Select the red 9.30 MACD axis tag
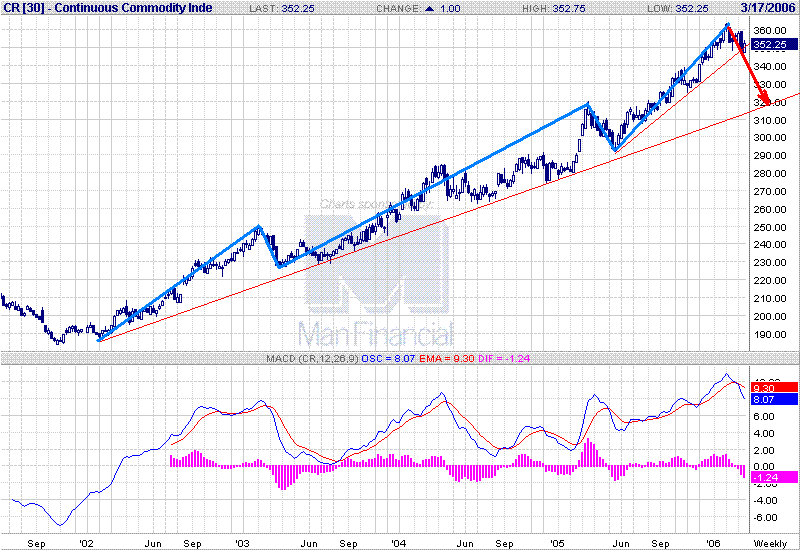Image resolution: width=800 pixels, height=550 pixels. (774, 388)
